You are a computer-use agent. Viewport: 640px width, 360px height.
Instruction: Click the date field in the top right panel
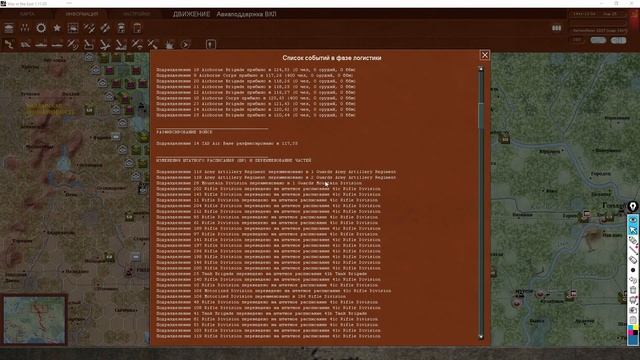598,14
